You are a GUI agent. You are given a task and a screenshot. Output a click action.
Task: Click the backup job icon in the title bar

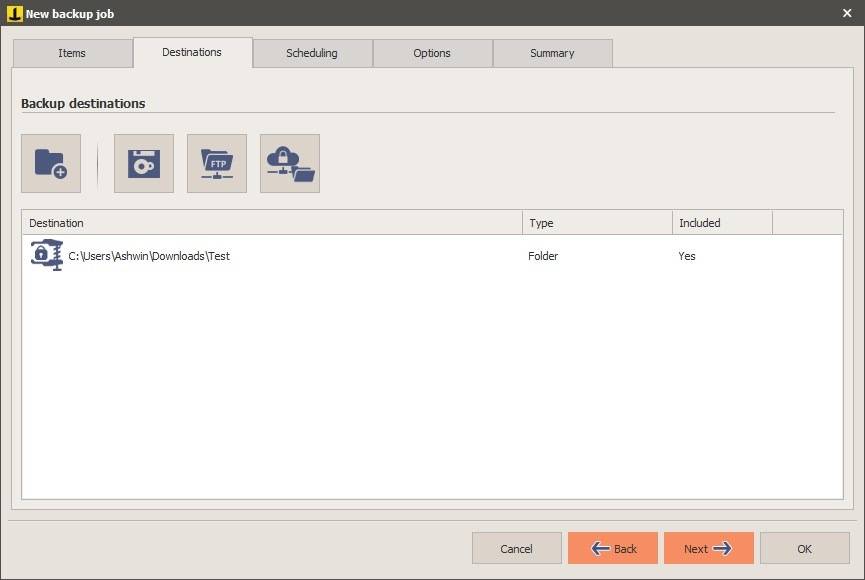pyautogui.click(x=11, y=13)
